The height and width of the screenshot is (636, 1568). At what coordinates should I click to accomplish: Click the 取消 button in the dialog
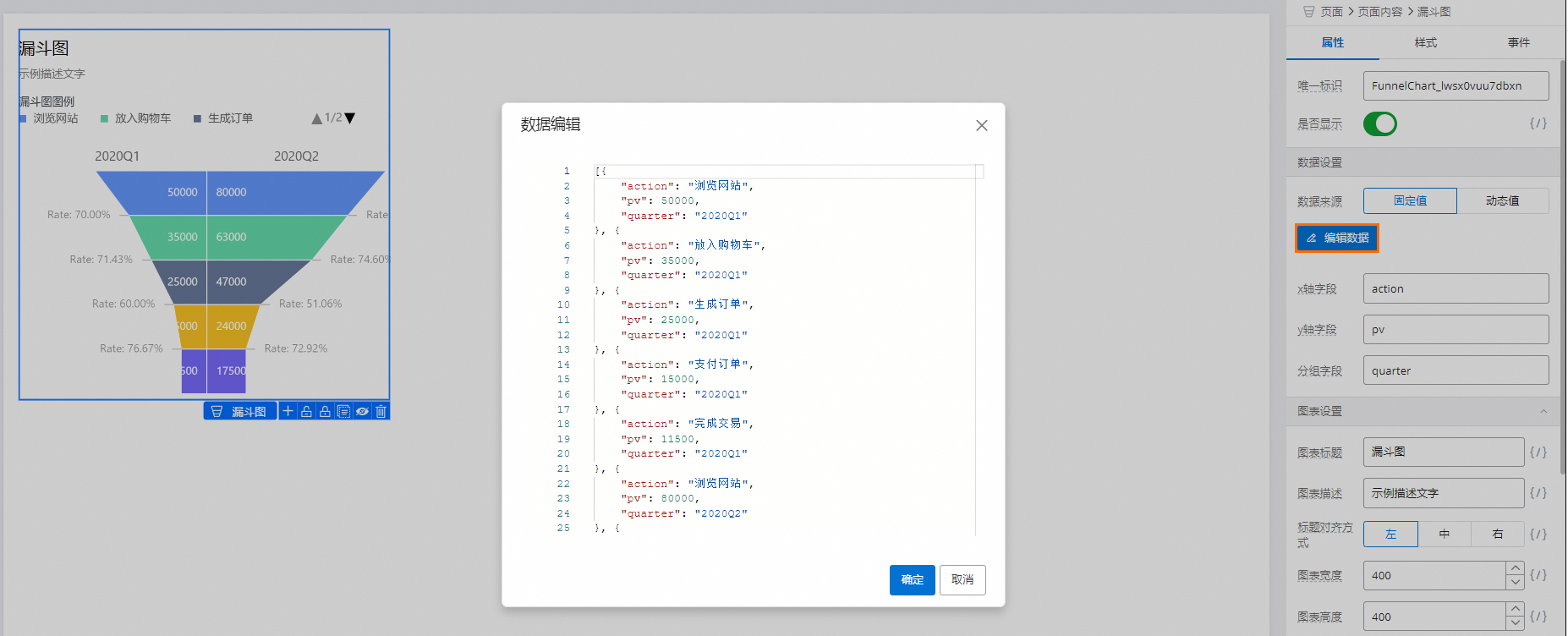[962, 580]
